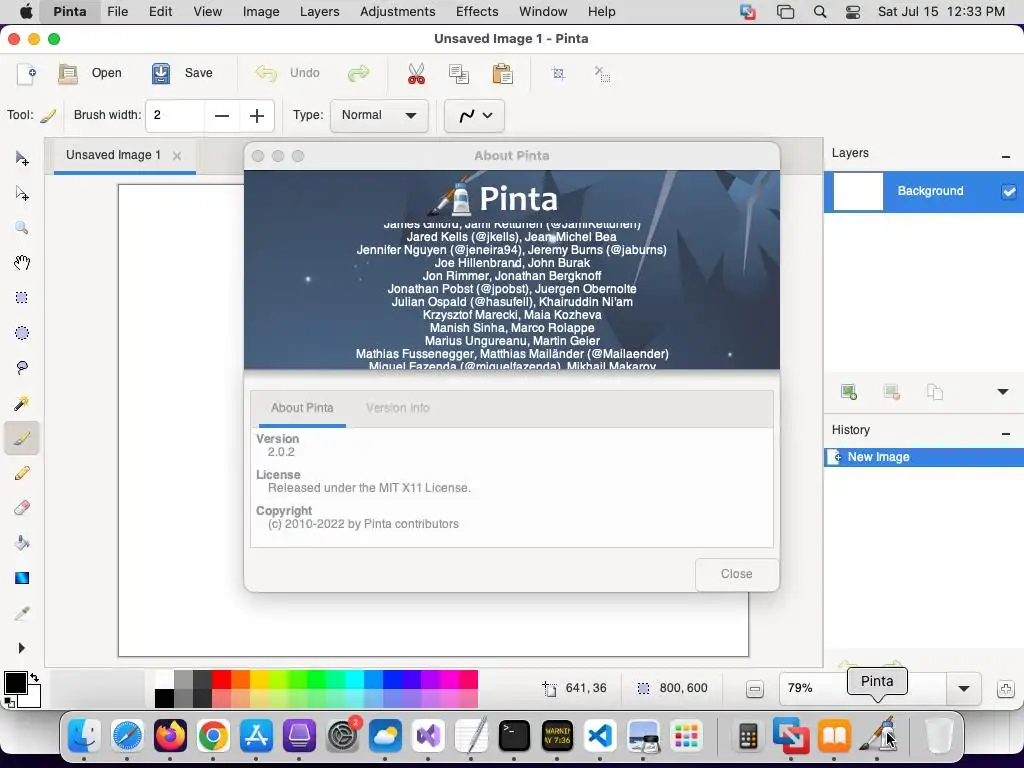
Task: Click the zoom in plus icon
Action: tap(1006, 689)
